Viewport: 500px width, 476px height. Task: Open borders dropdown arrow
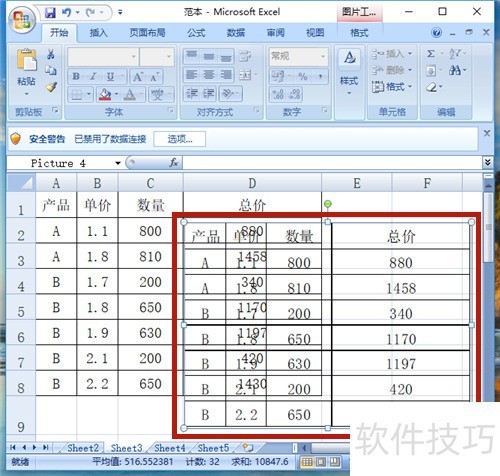(x=89, y=94)
